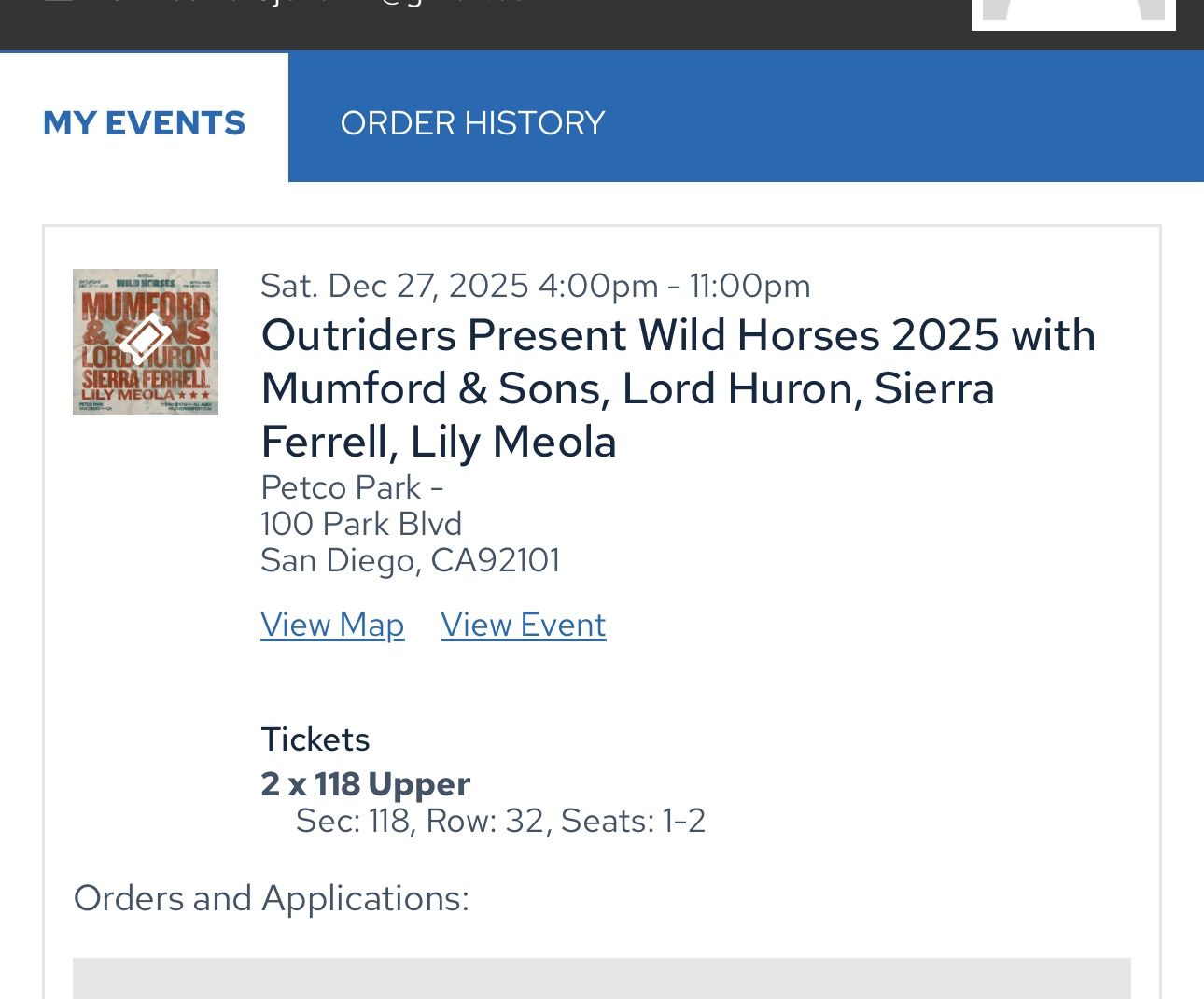Select the Wild Horses event poster artwork
Viewport: 1204px width, 999px height.
point(145,342)
